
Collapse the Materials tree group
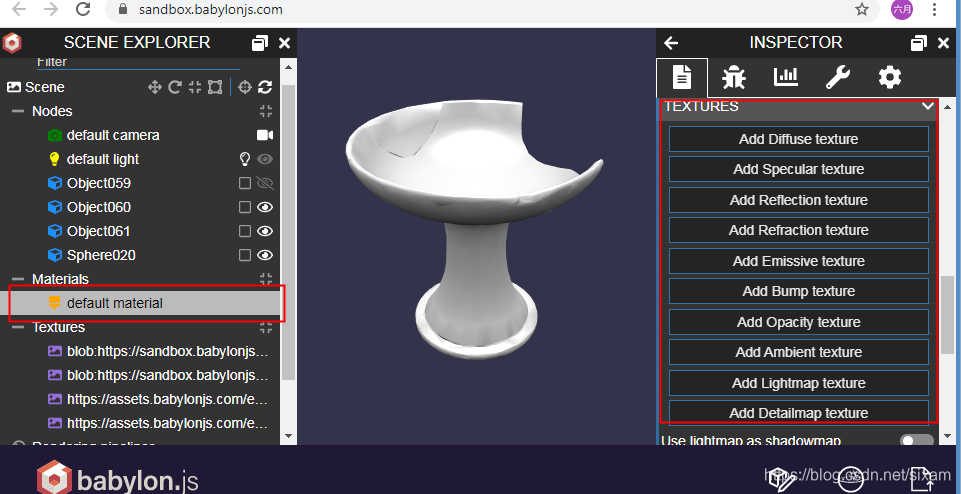click(19, 279)
